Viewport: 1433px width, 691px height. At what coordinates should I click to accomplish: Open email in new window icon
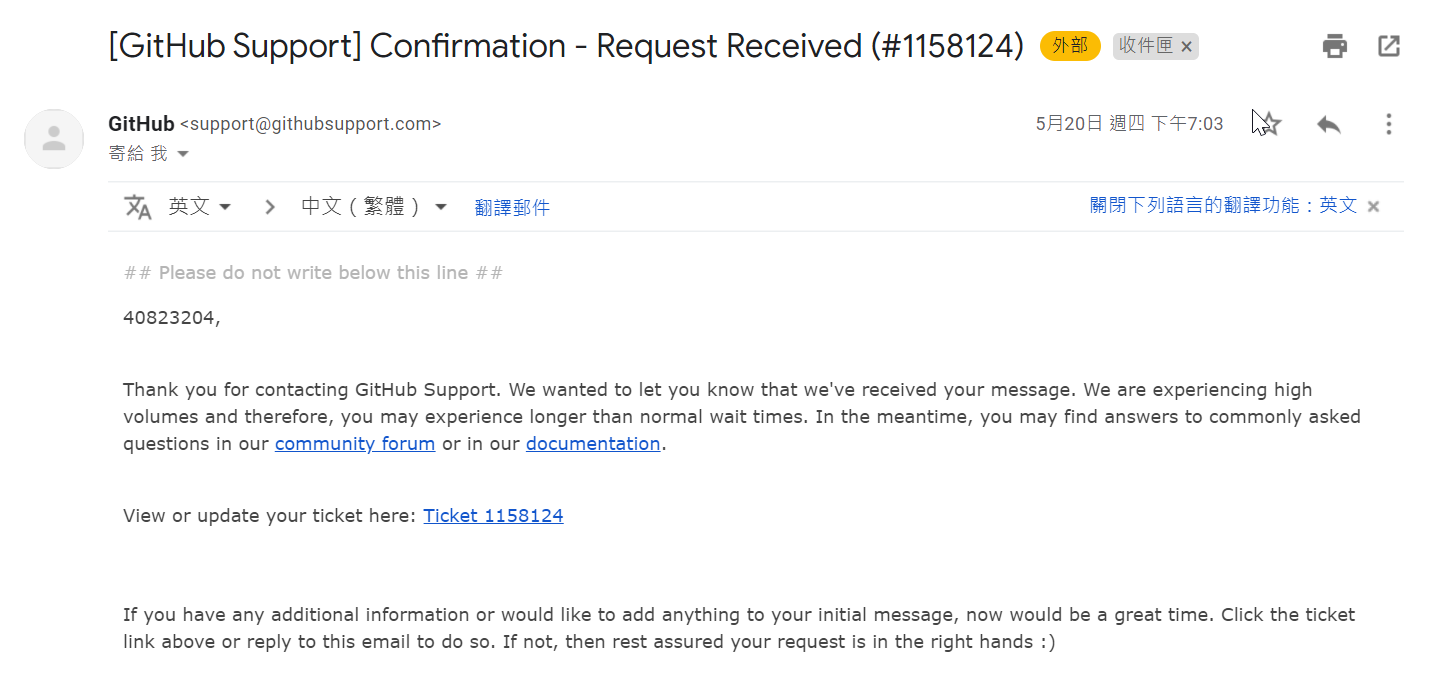(1389, 46)
